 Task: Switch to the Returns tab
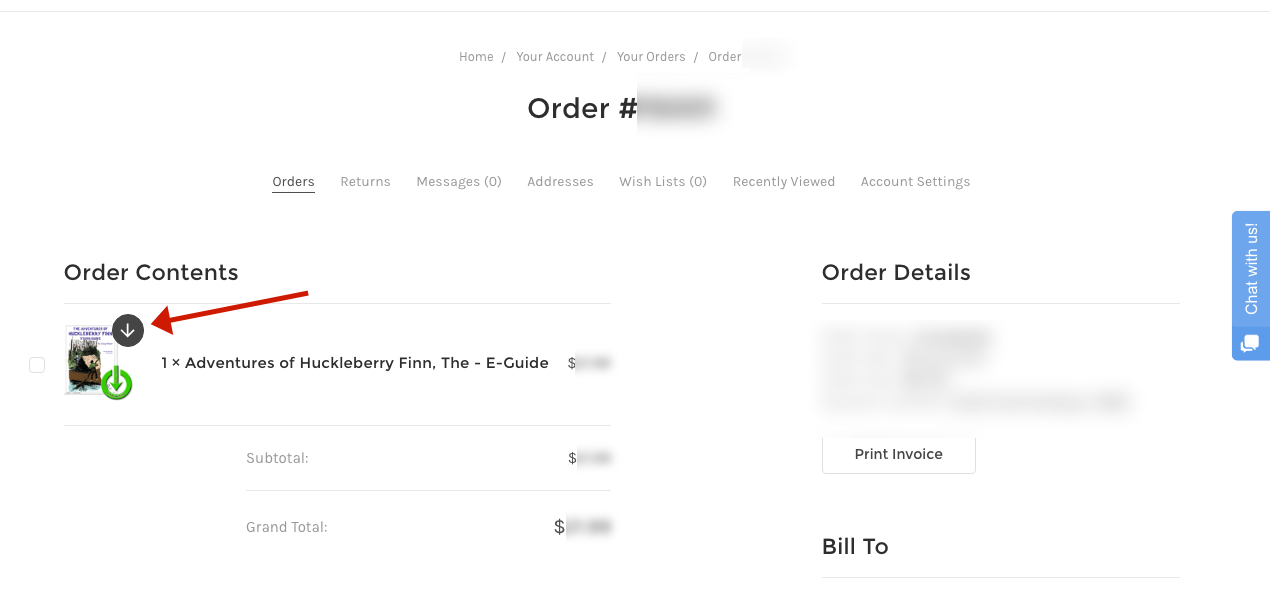[x=365, y=182]
